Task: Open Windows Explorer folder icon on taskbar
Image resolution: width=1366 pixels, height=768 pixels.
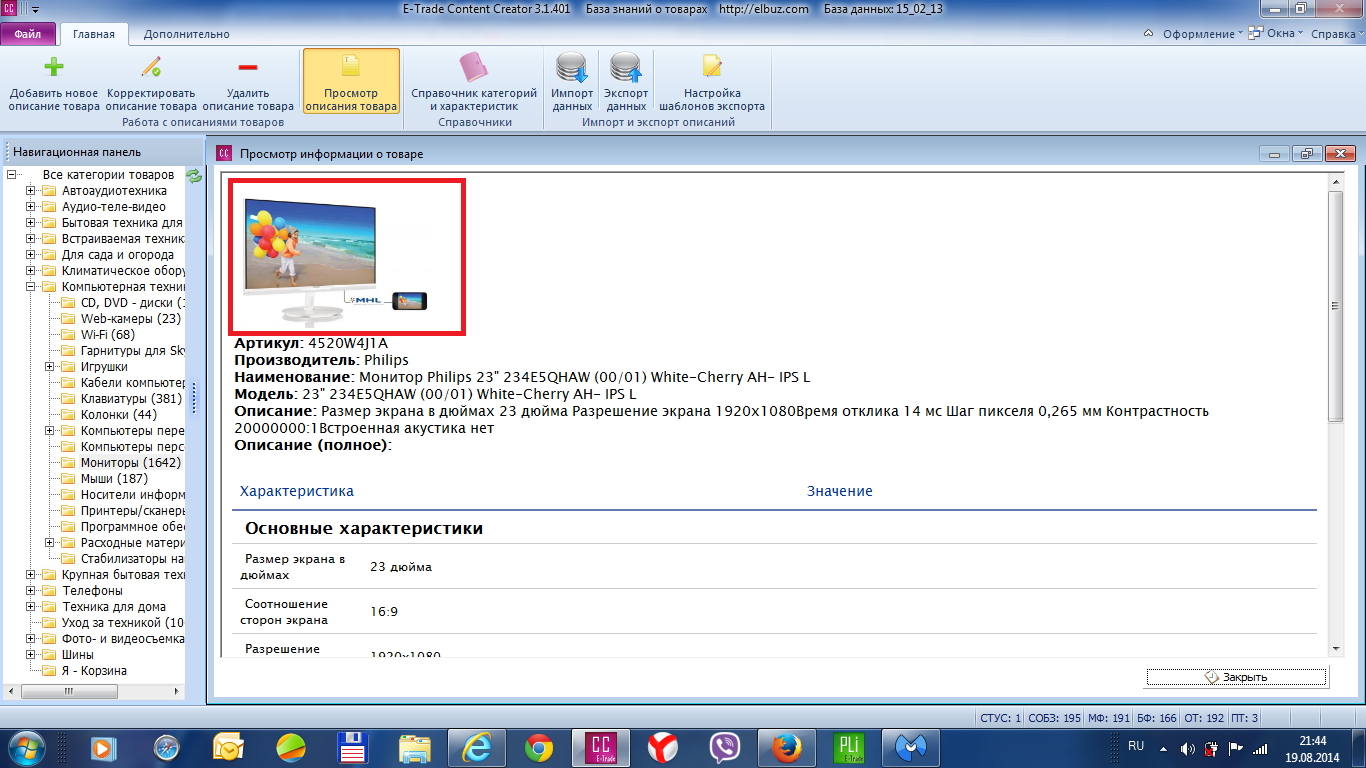Action: 415,748
